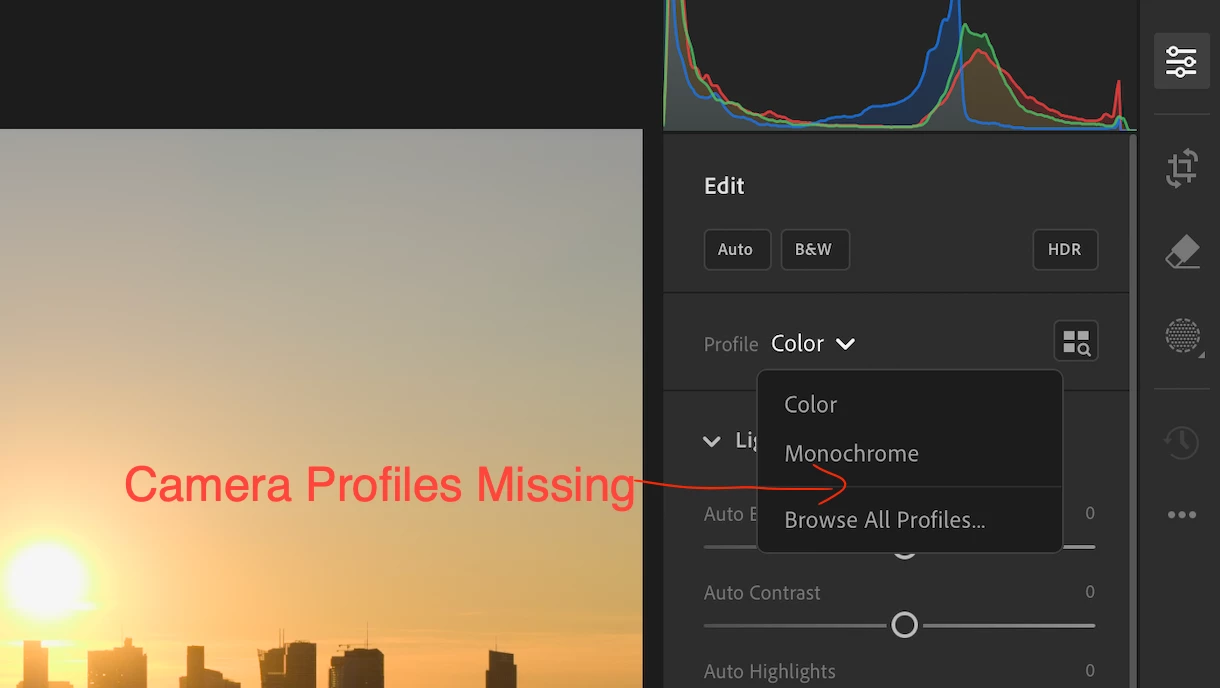This screenshot has height=688, width=1220.
Task: Click the Auto button
Action: pos(737,250)
